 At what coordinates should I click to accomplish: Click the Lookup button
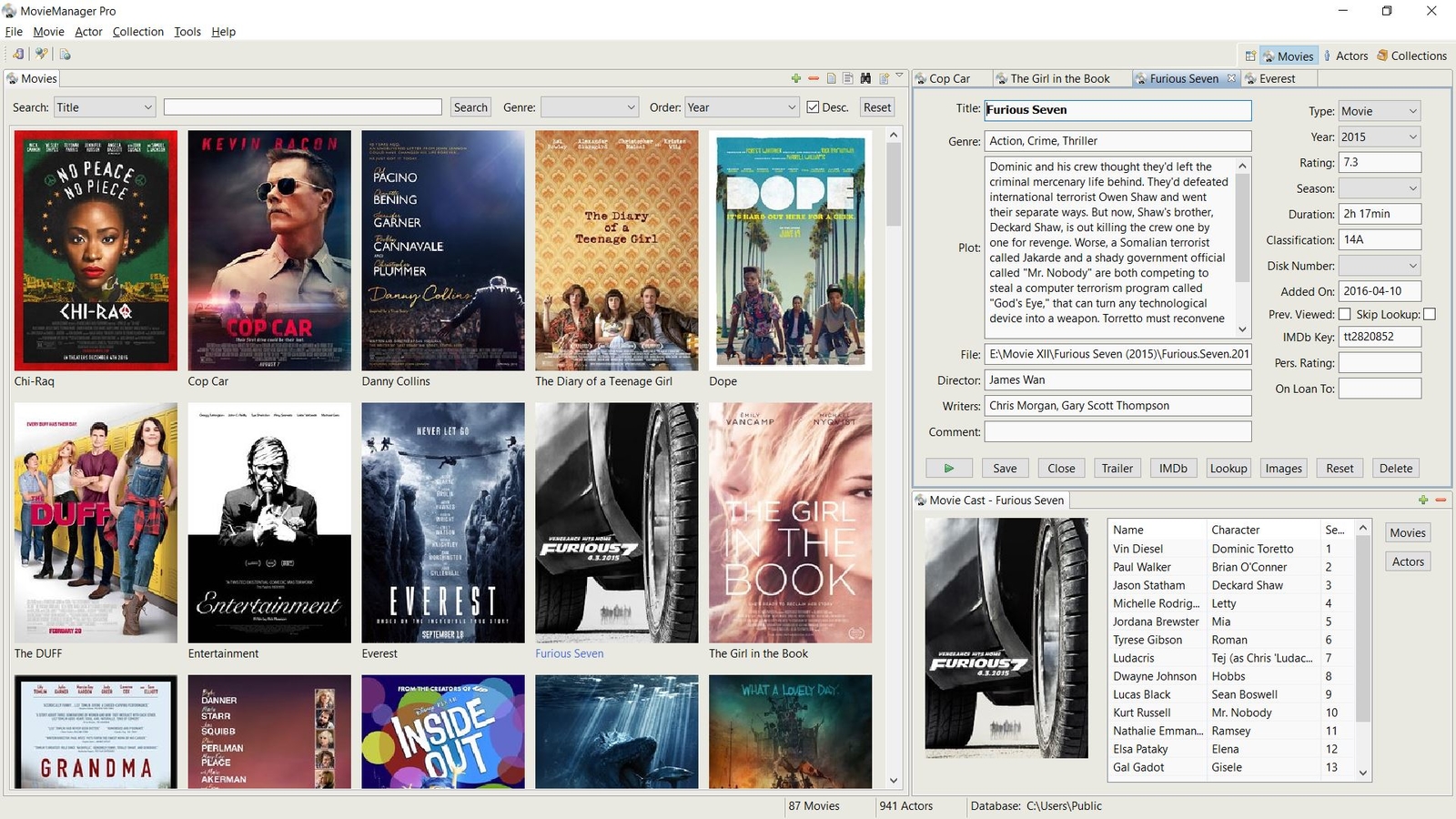pyautogui.click(x=1228, y=468)
